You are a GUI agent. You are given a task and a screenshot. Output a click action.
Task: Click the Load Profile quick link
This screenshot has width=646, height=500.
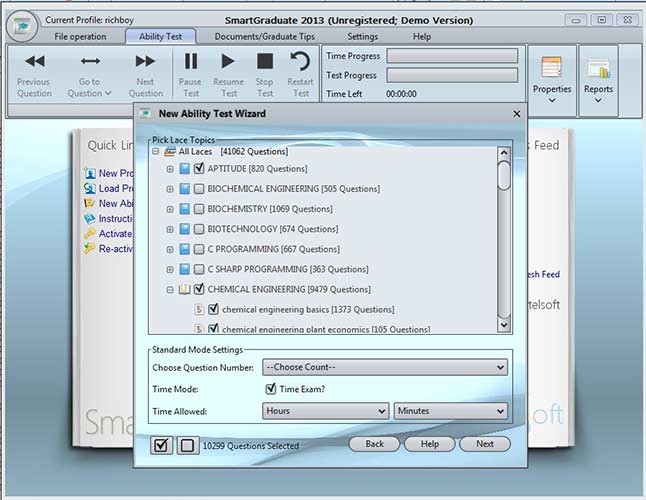pyautogui.click(x=108, y=188)
